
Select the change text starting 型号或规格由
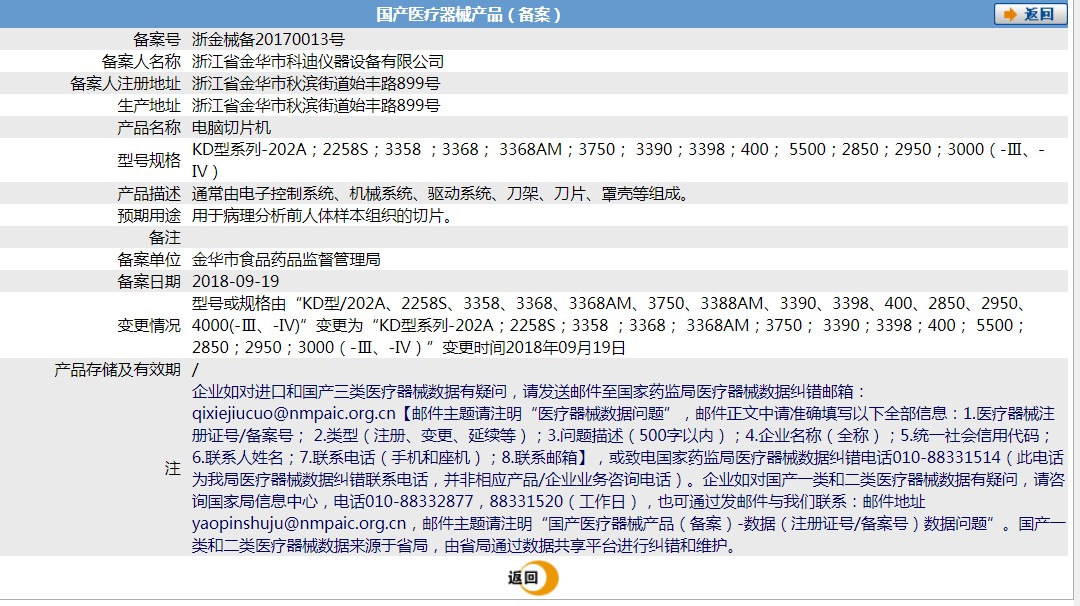tap(611, 326)
